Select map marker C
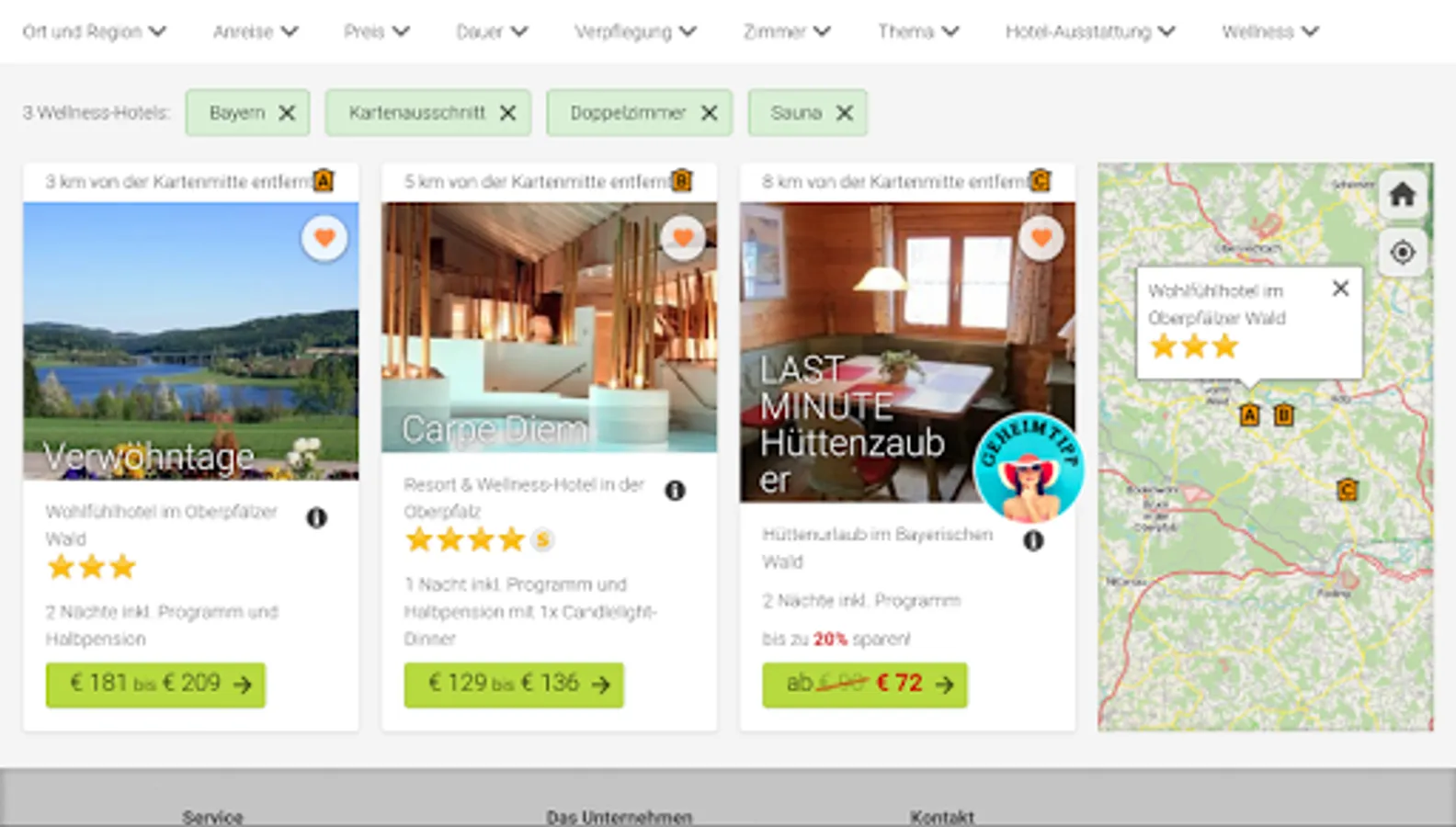This screenshot has width=1456, height=827. (x=1348, y=490)
